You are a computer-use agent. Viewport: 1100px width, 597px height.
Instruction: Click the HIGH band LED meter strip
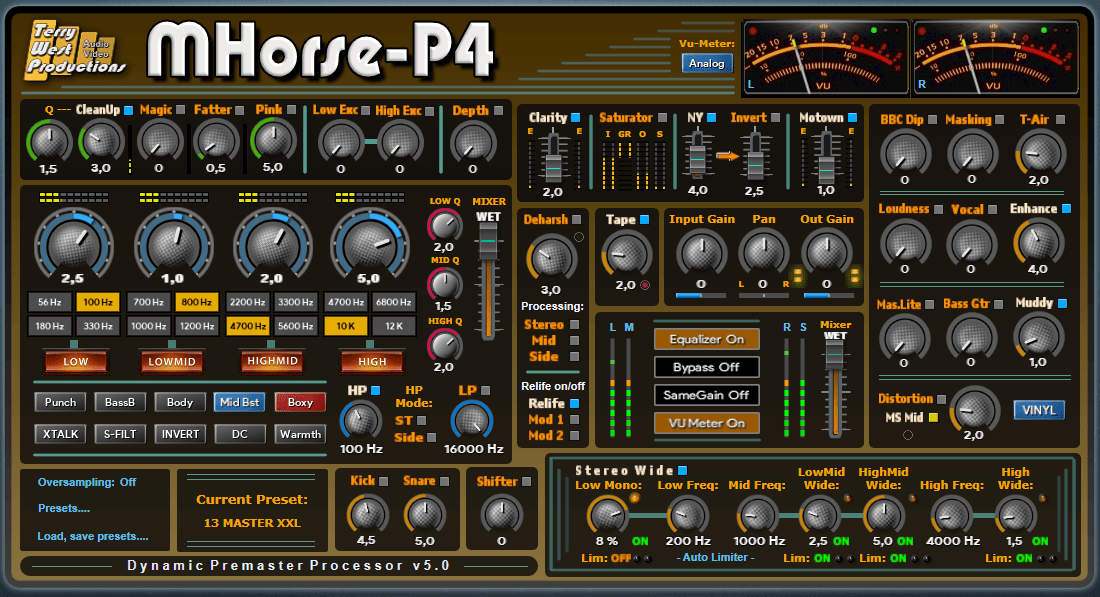370,198
